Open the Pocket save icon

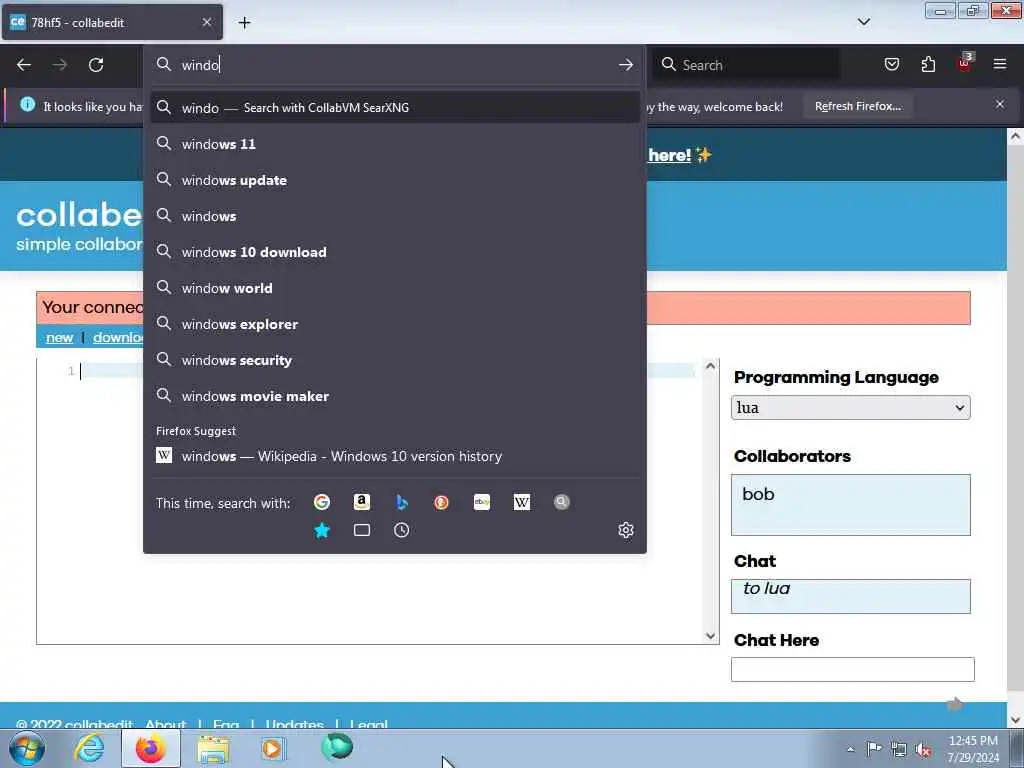[x=891, y=64]
